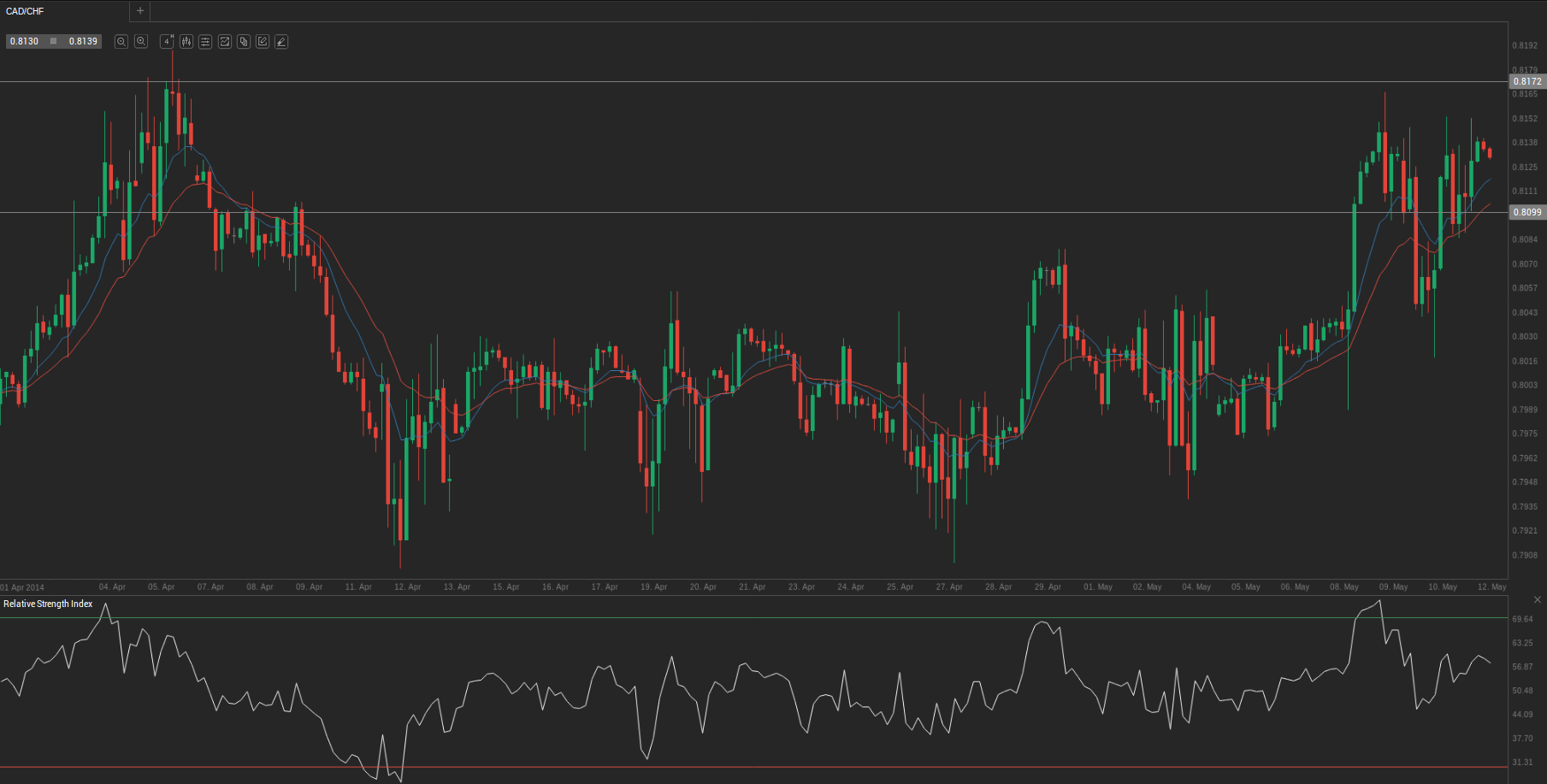Screen dimensions: 1547x784
Task: Open the 4H timeframe selector
Action: coord(167,42)
